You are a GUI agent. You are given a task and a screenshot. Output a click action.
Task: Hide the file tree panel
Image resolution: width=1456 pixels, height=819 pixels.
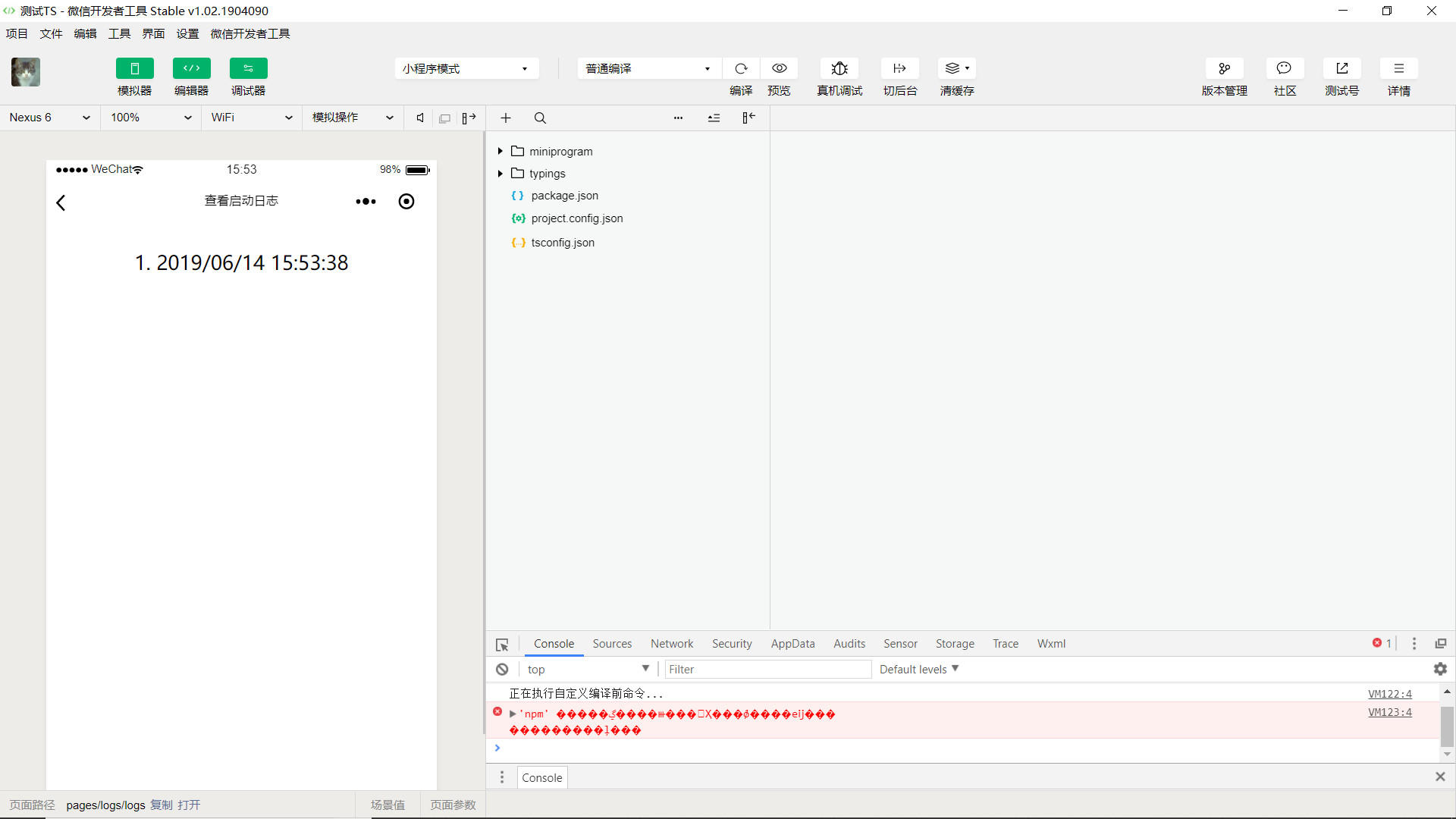[748, 118]
